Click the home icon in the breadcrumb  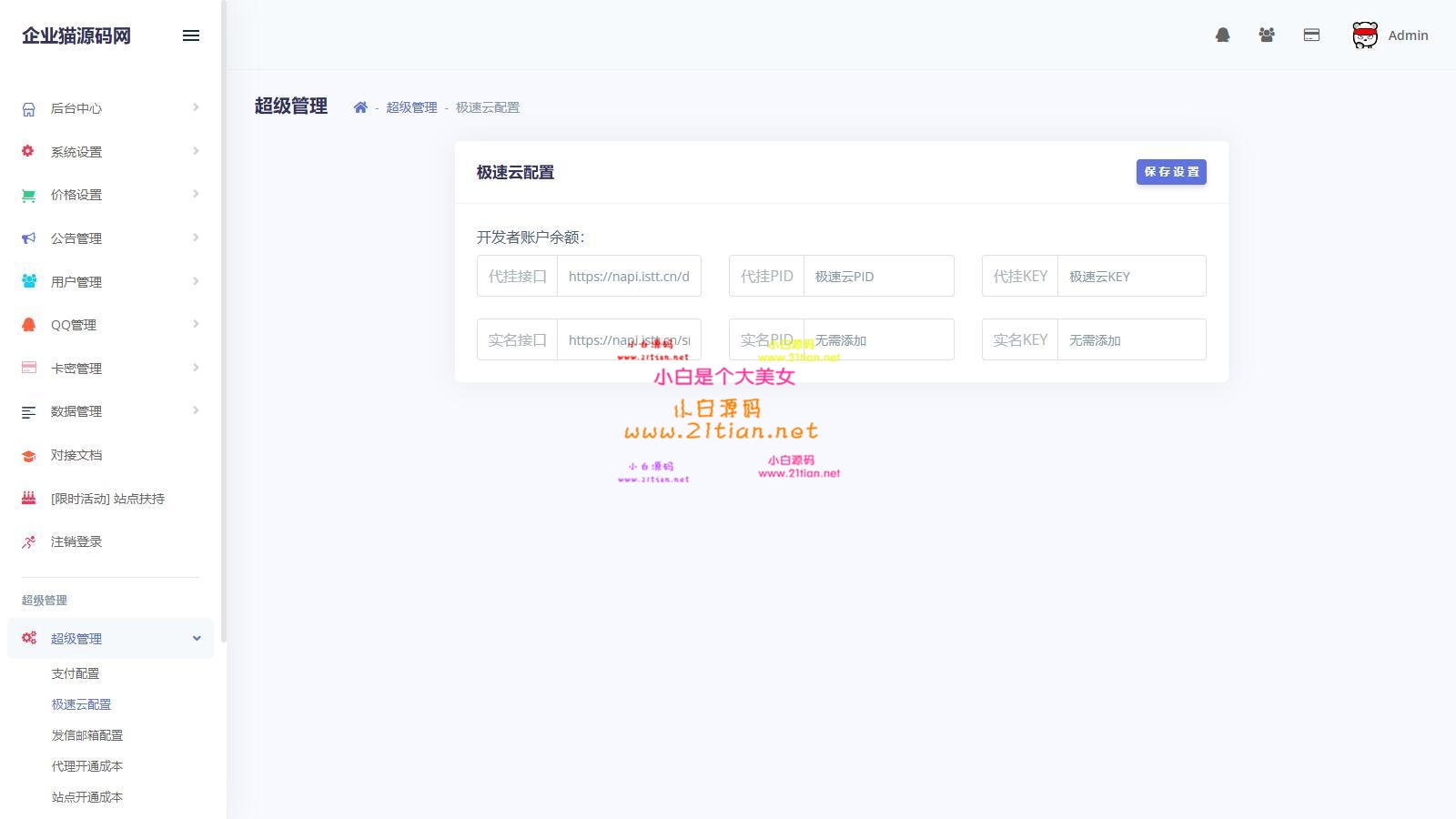(361, 106)
